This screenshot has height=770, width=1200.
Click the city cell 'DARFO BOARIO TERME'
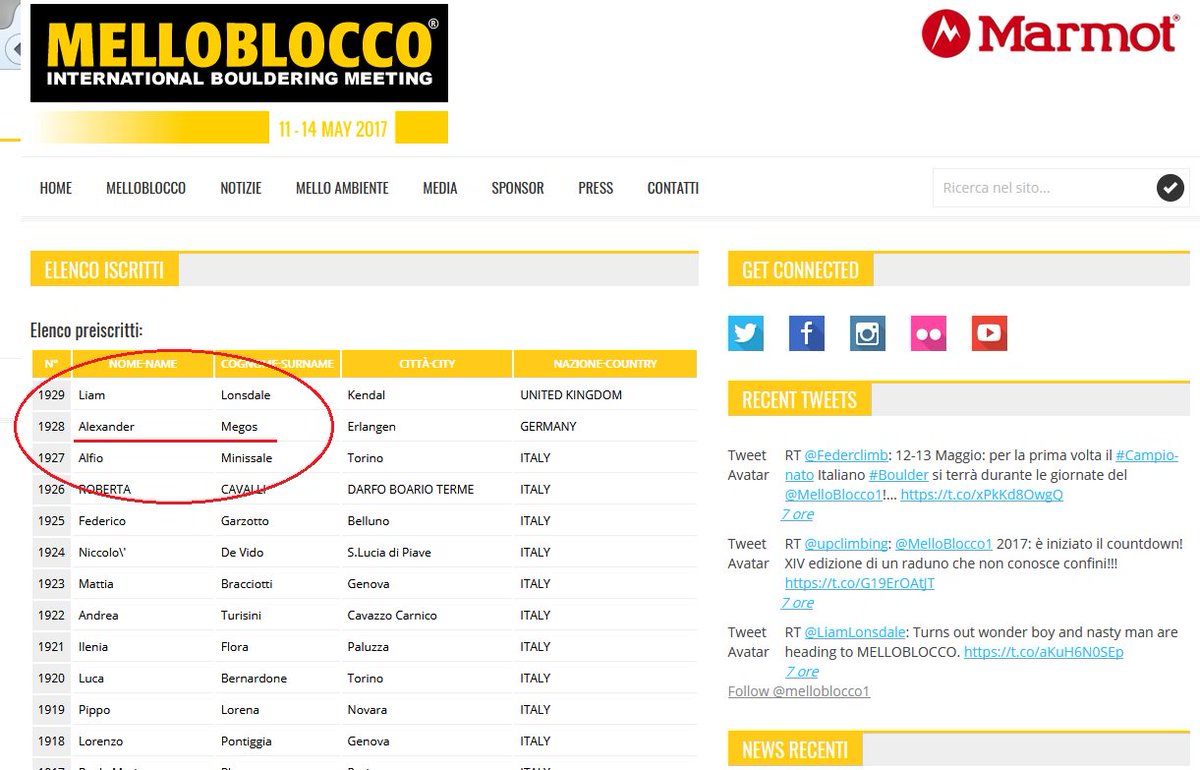(x=410, y=489)
